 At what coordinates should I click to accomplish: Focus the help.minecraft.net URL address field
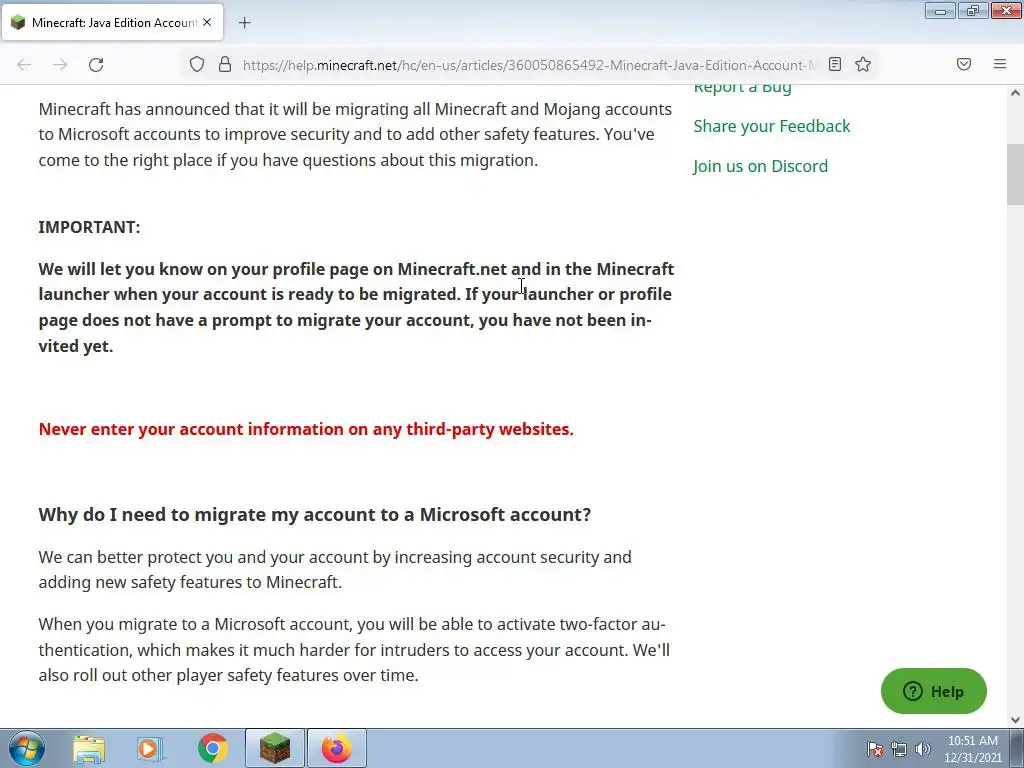(528, 65)
